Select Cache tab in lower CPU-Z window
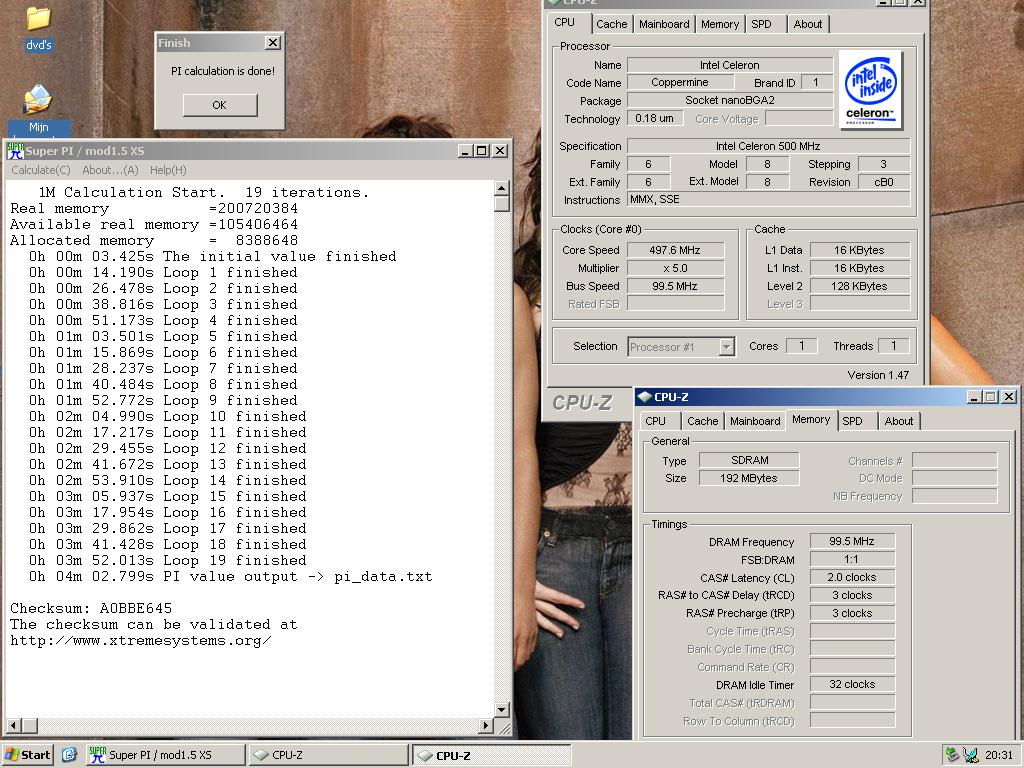Image resolution: width=1024 pixels, height=768 pixels. point(703,421)
